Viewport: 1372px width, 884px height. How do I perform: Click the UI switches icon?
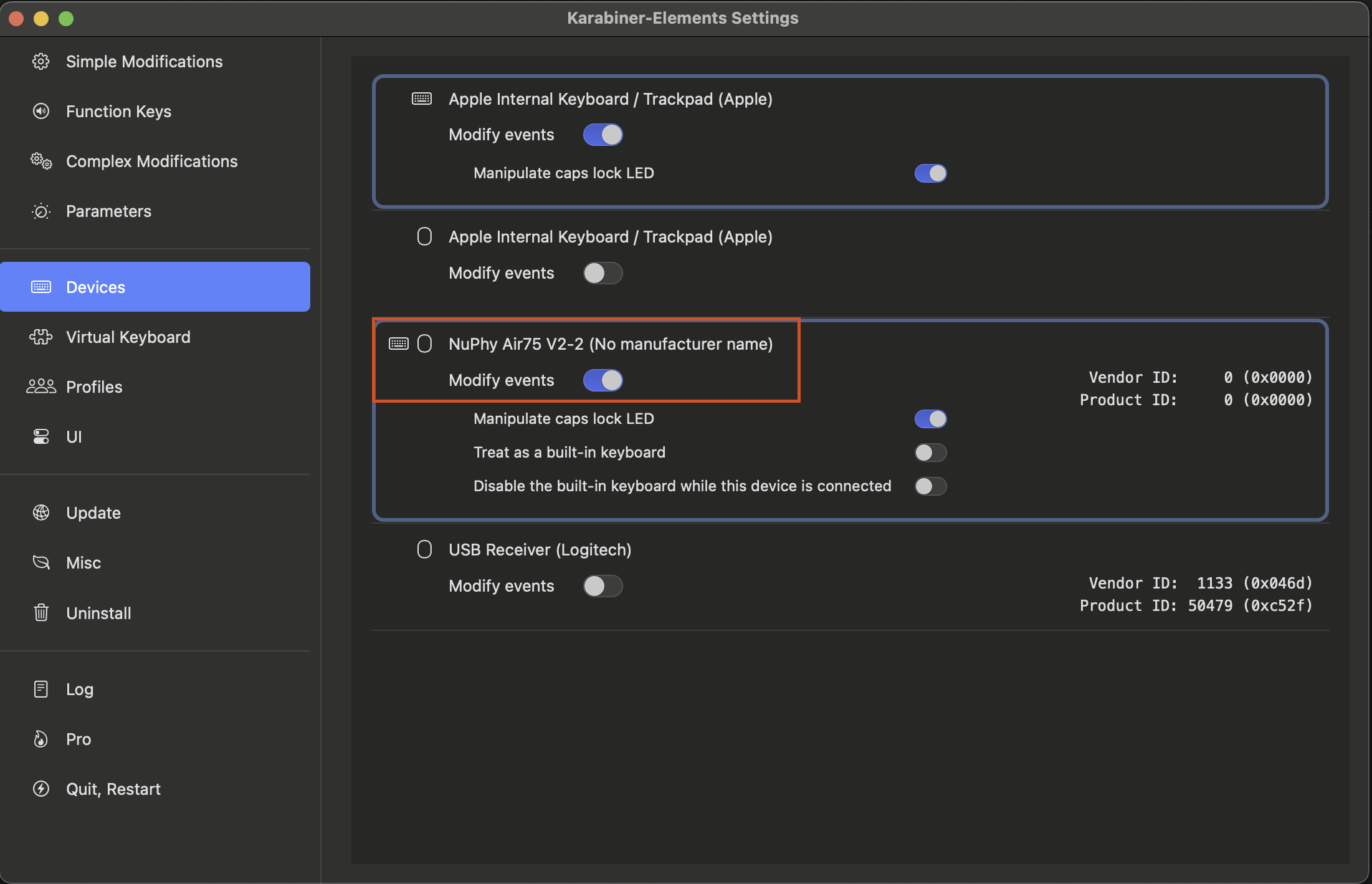[41, 436]
